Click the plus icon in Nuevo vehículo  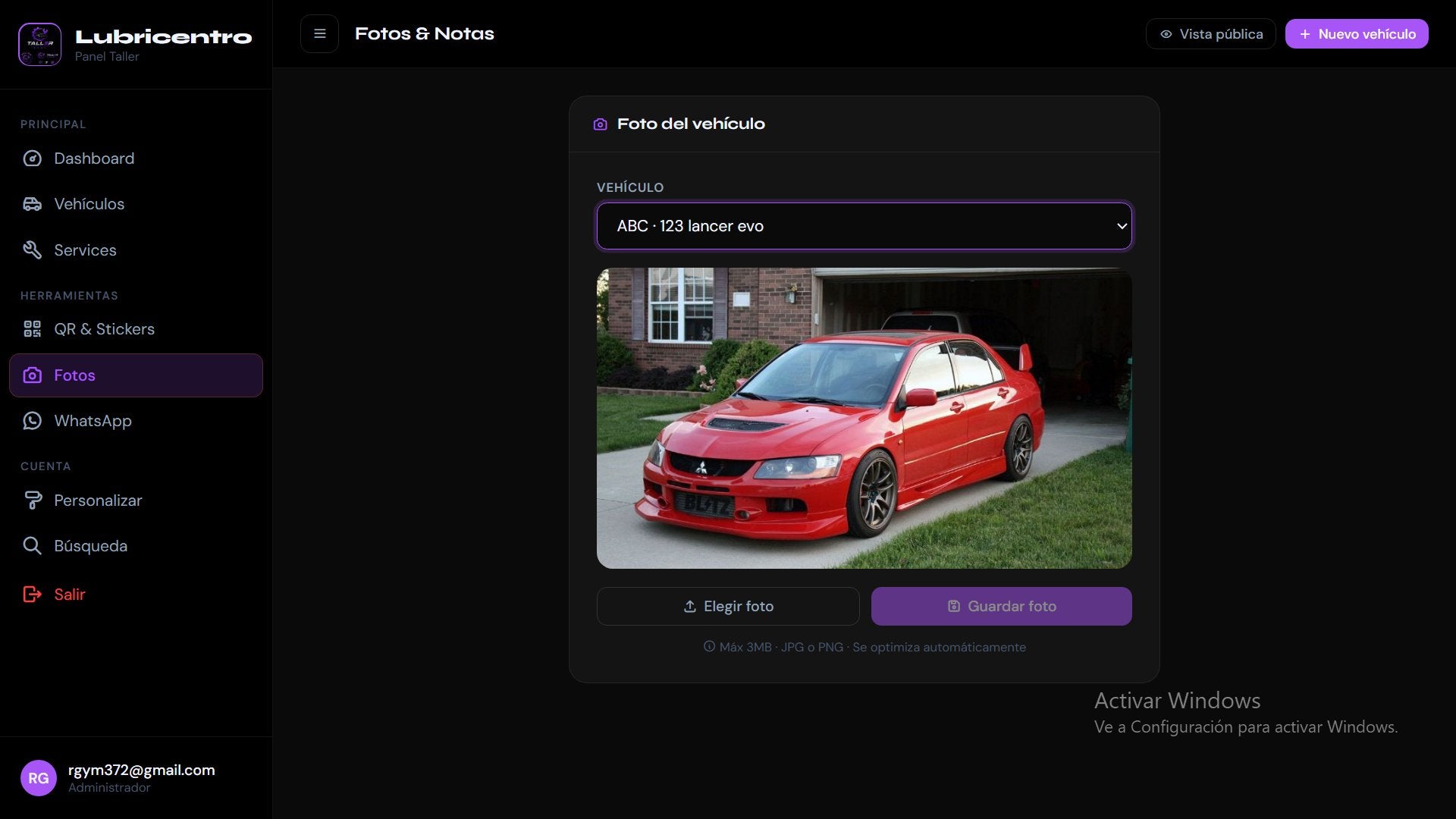click(x=1305, y=34)
